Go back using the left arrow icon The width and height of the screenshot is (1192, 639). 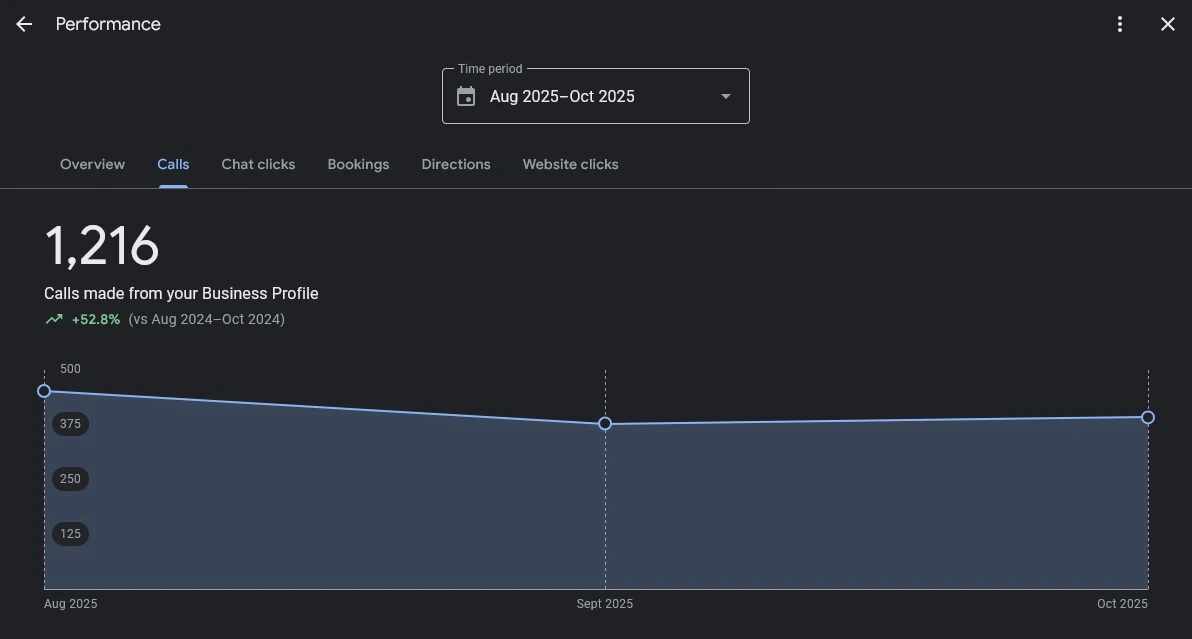(24, 24)
